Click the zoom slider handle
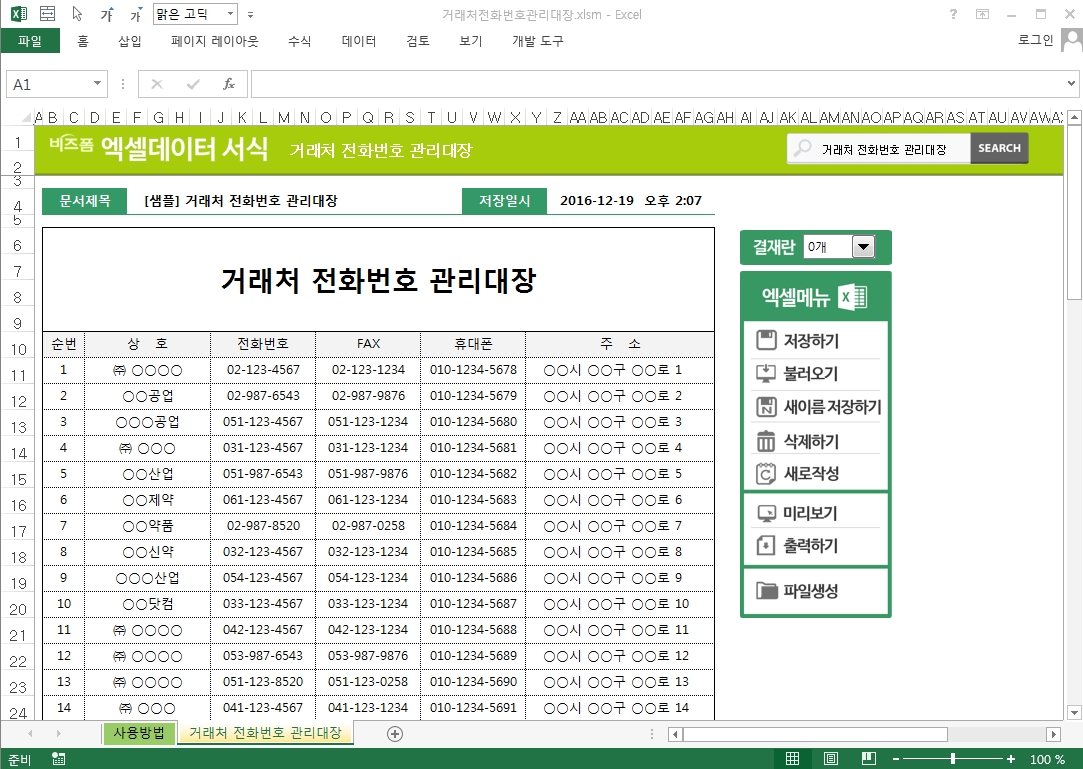 point(952,759)
